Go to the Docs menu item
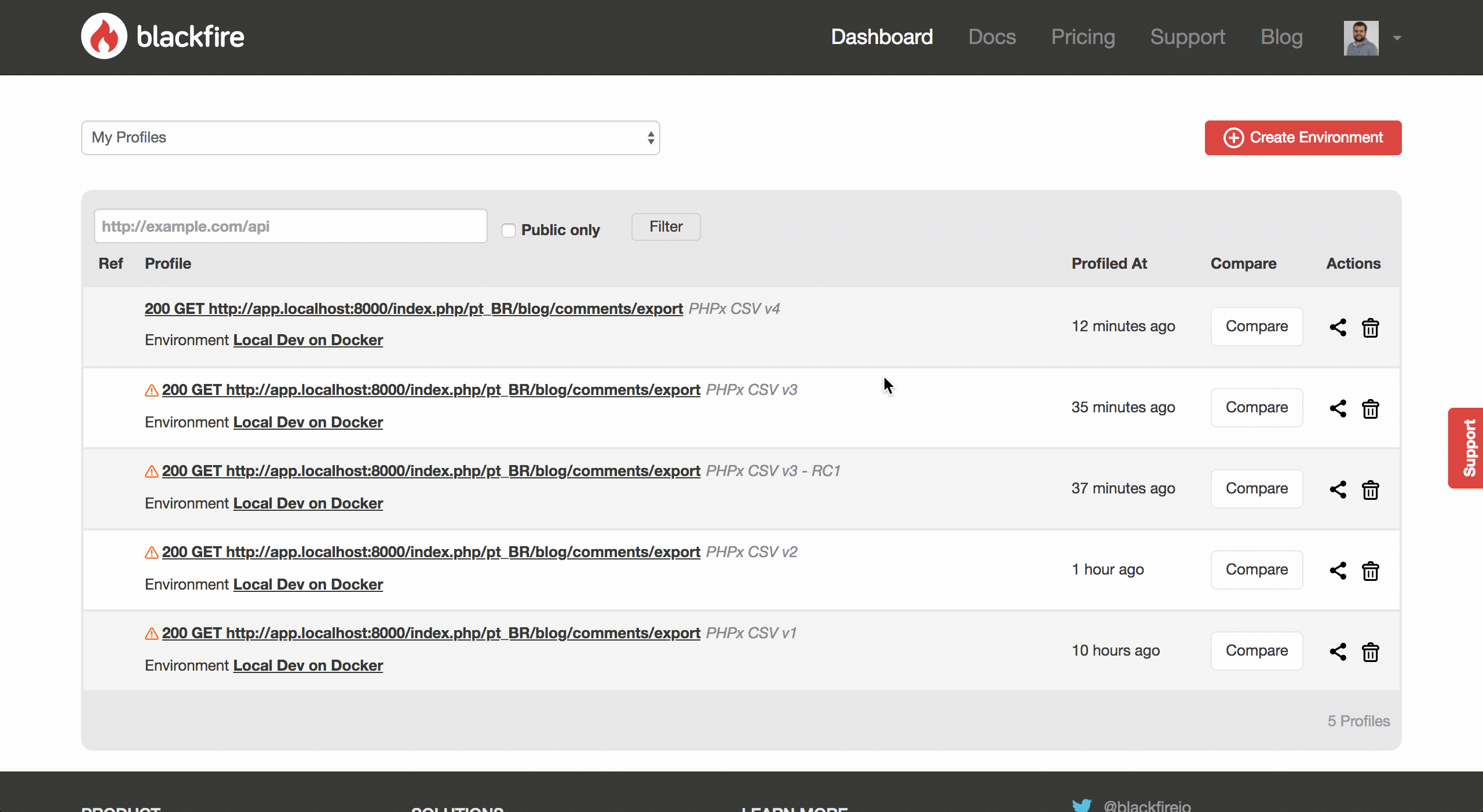1483x812 pixels. pyautogui.click(x=992, y=37)
